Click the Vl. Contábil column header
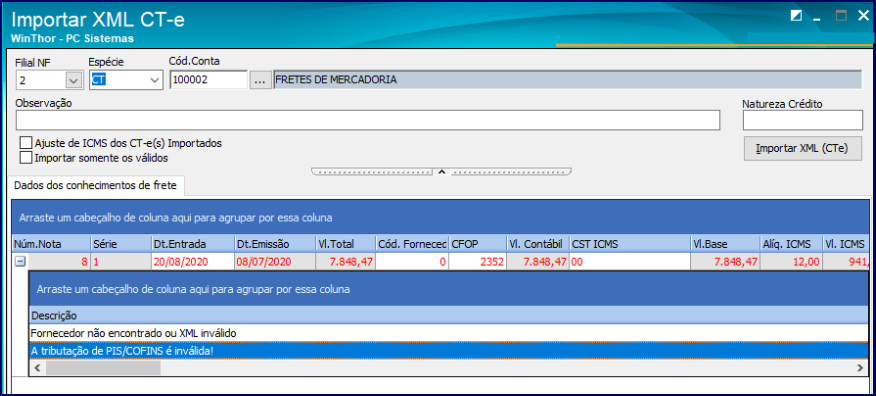Image resolution: width=876 pixels, height=396 pixels. [x=537, y=244]
